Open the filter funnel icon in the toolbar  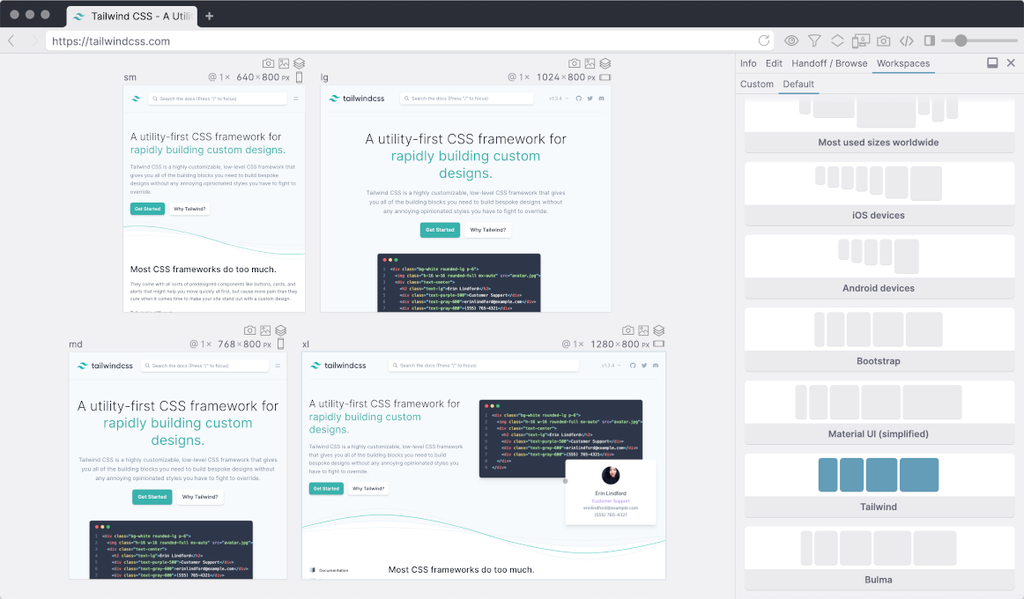point(814,40)
